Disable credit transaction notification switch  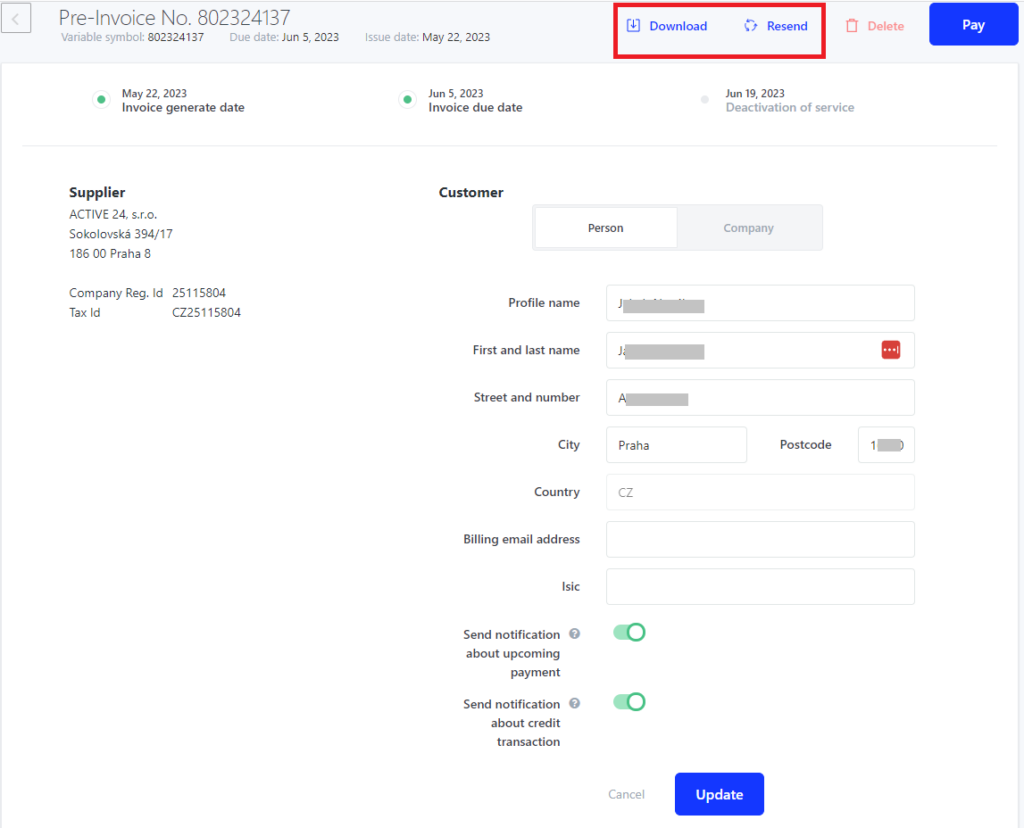pyautogui.click(x=629, y=702)
